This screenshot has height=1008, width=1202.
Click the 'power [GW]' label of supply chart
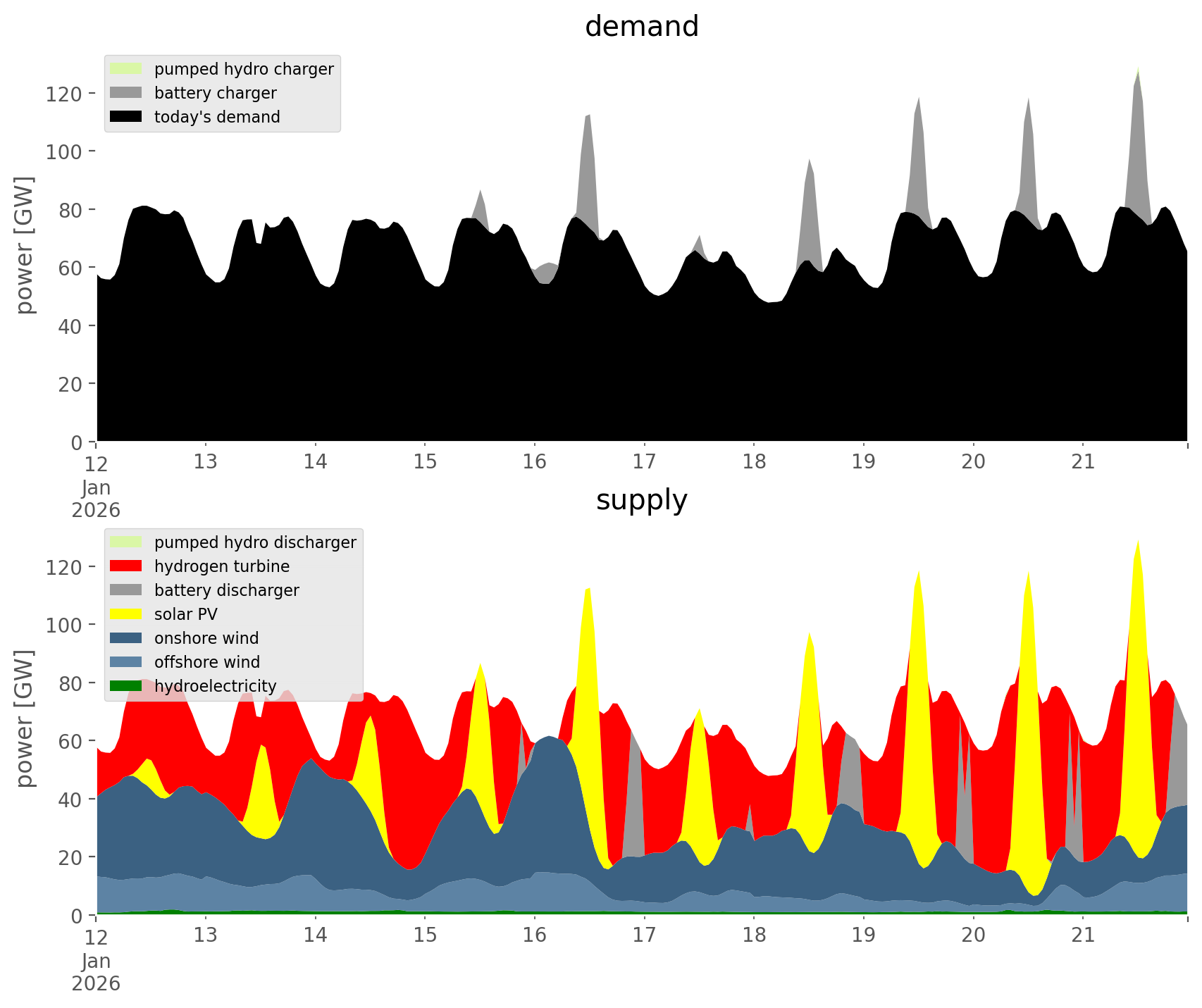pyautogui.click(x=24, y=718)
